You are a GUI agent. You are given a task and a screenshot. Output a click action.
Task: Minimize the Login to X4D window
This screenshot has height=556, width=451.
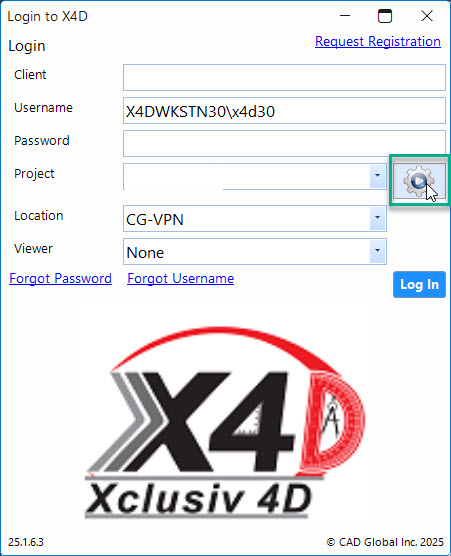pos(345,16)
